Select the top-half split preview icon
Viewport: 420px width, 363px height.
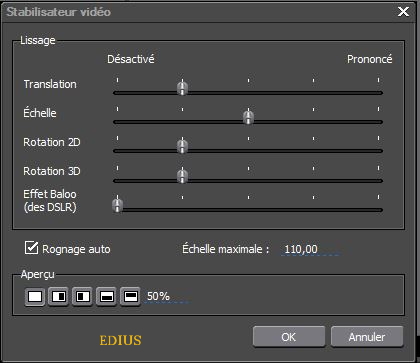(131, 296)
